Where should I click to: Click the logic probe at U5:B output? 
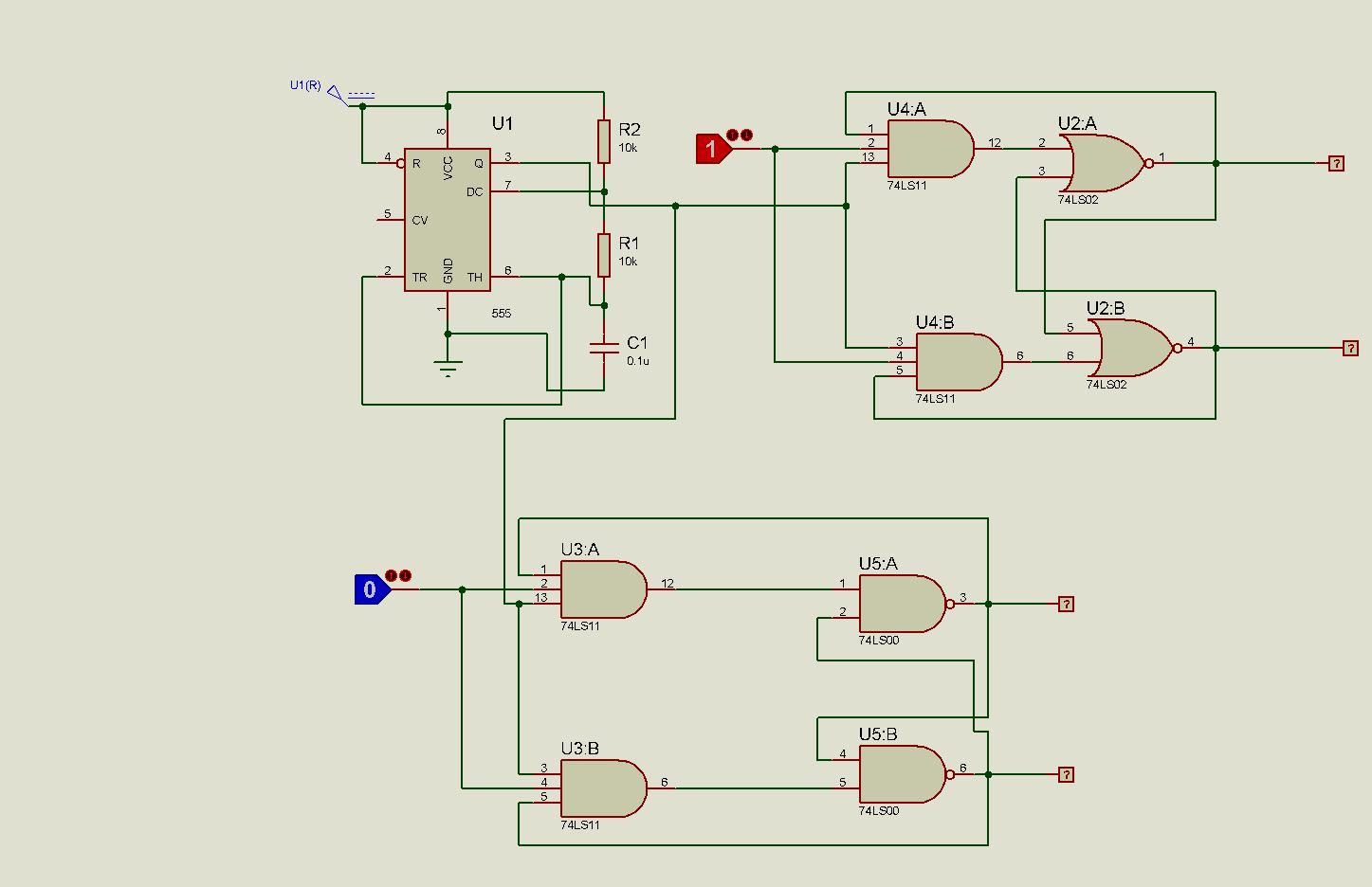[1066, 773]
